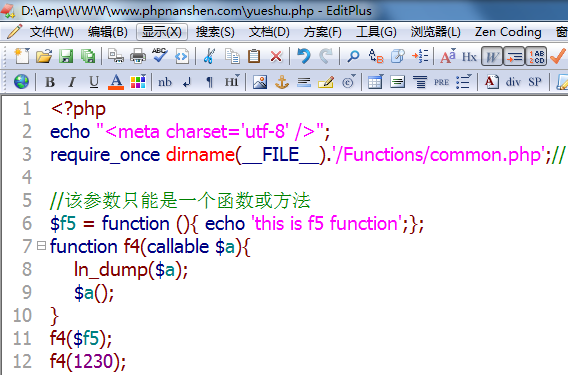Viewport: 568px width, 375px height.
Task: Open the heading HI dropdown
Action: tap(231, 82)
